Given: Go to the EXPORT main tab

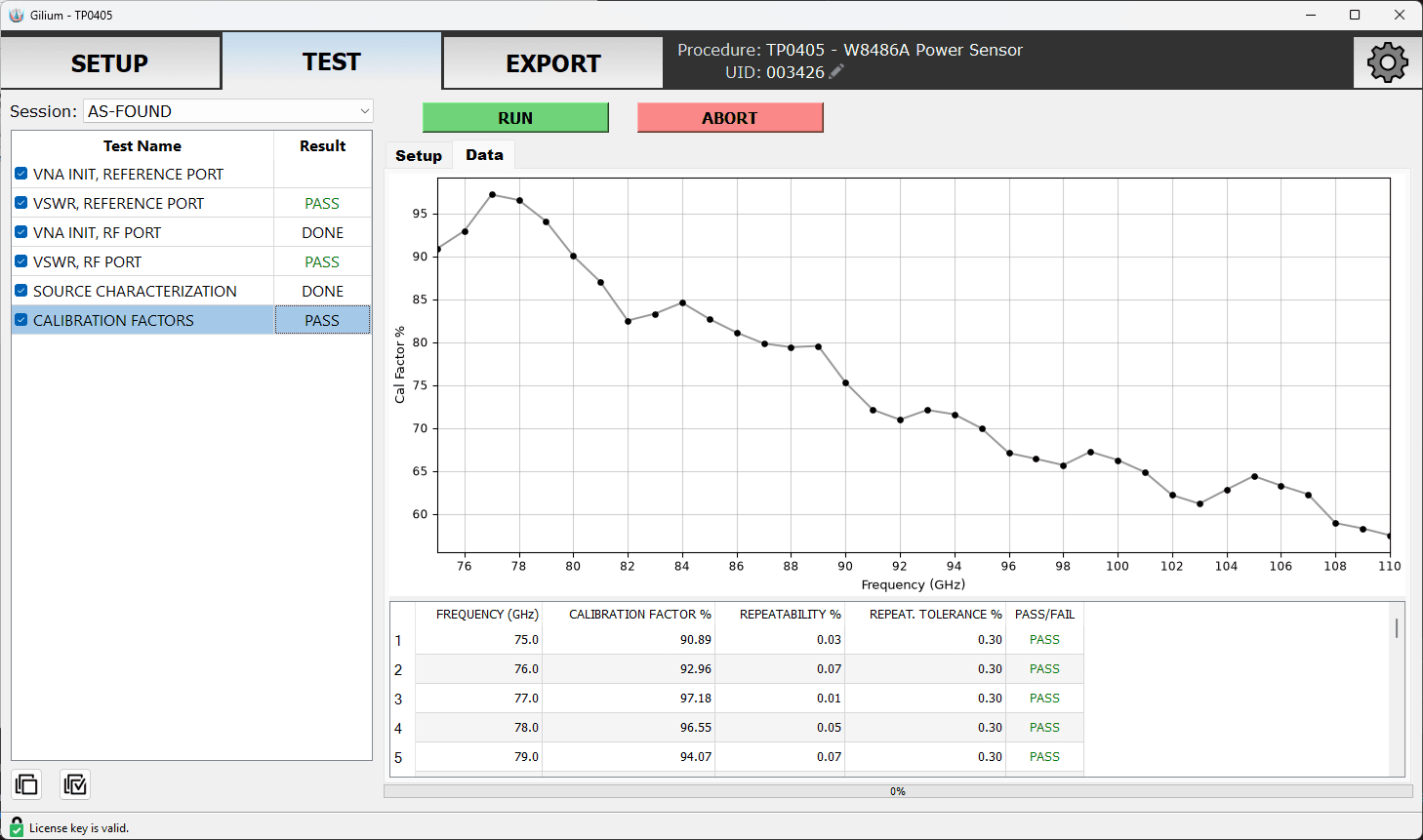Looking at the screenshot, I should click(x=553, y=63).
